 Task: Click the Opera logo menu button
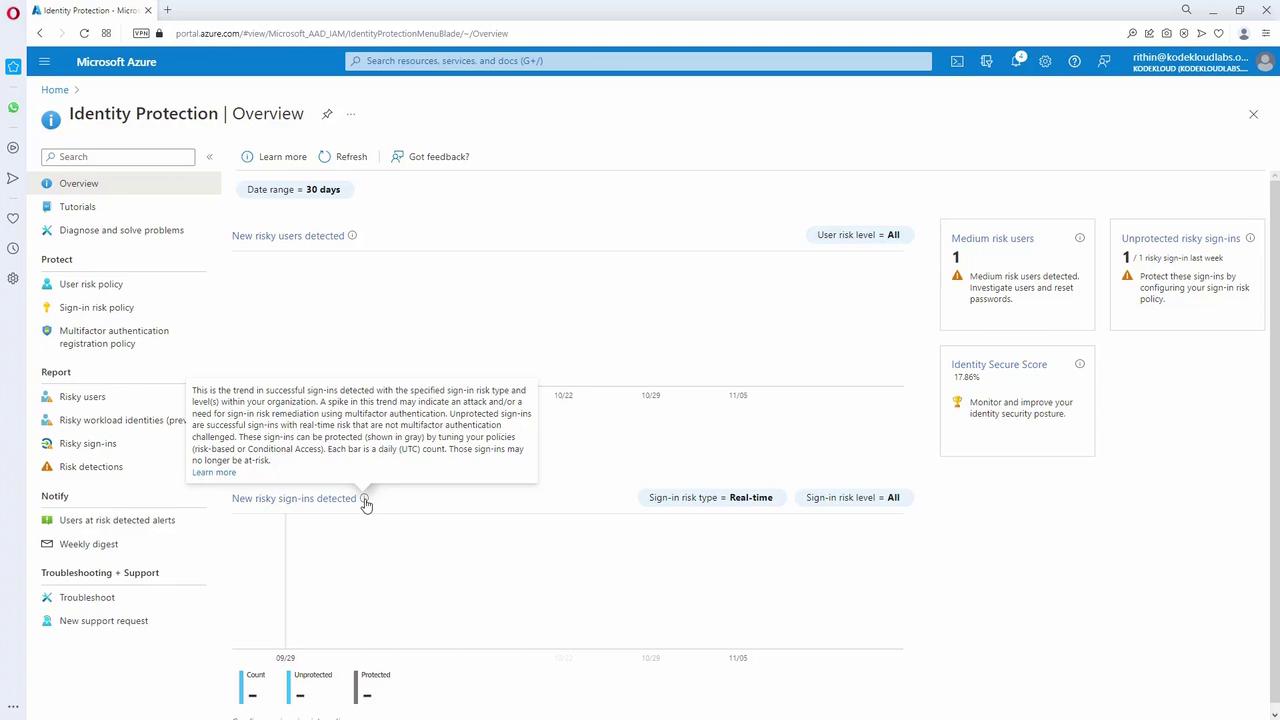point(13,11)
